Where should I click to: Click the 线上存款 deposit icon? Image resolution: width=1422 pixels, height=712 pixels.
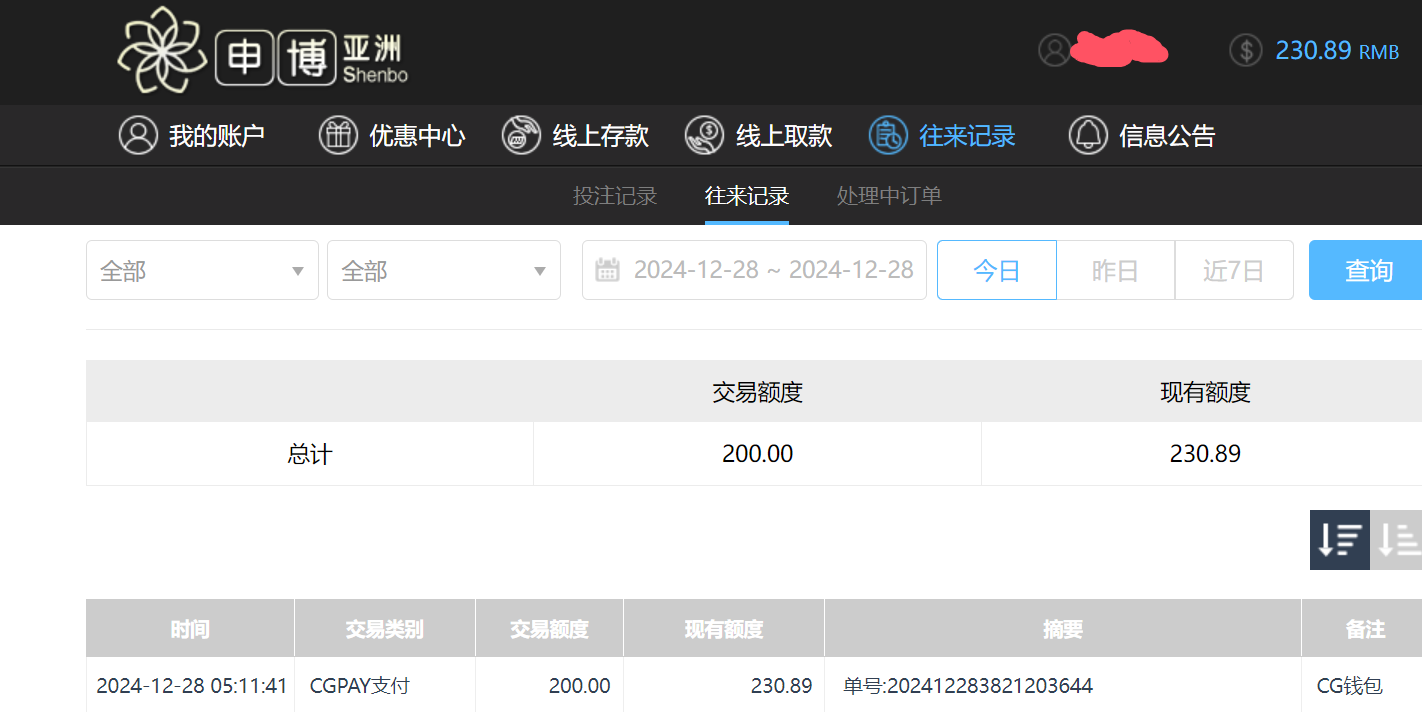click(x=520, y=135)
